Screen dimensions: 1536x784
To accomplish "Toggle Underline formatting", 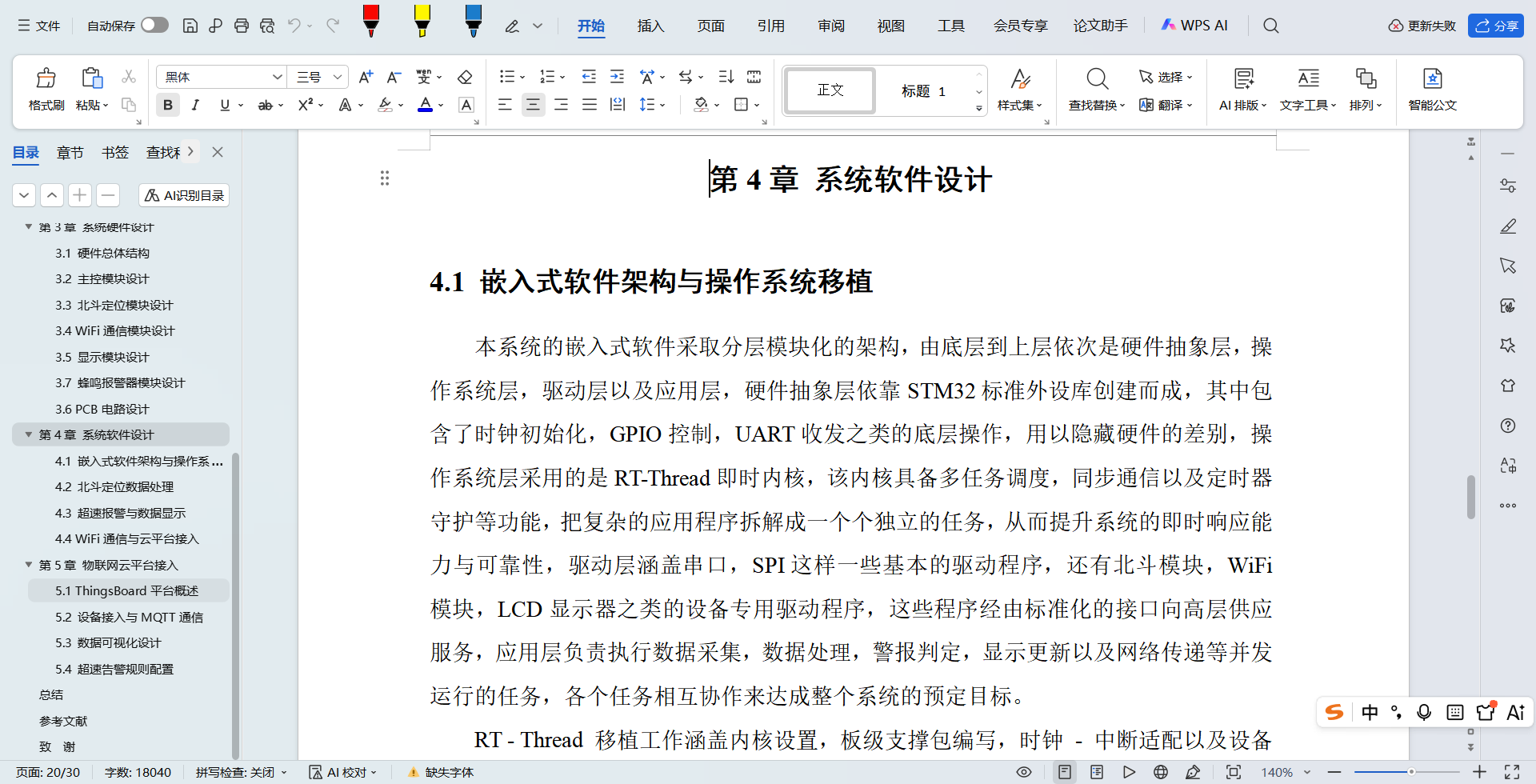I will point(225,105).
